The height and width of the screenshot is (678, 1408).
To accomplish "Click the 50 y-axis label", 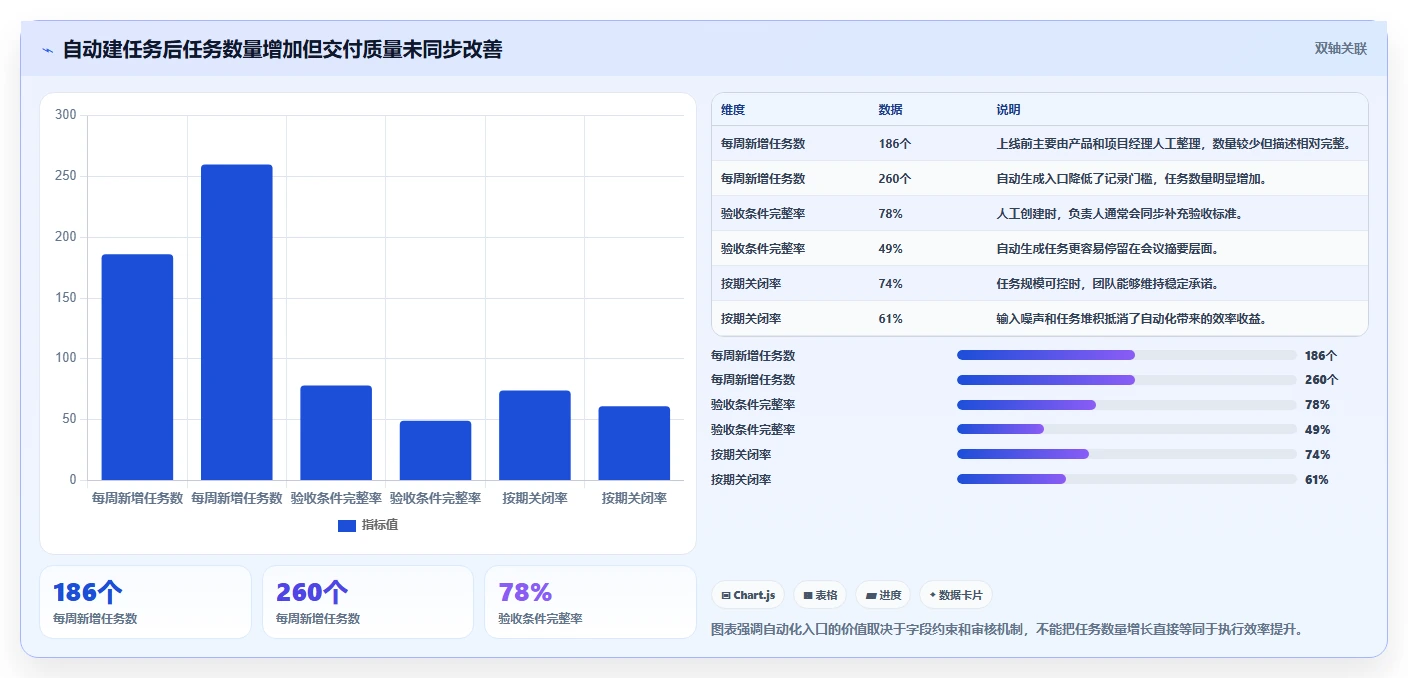I will click(69, 419).
